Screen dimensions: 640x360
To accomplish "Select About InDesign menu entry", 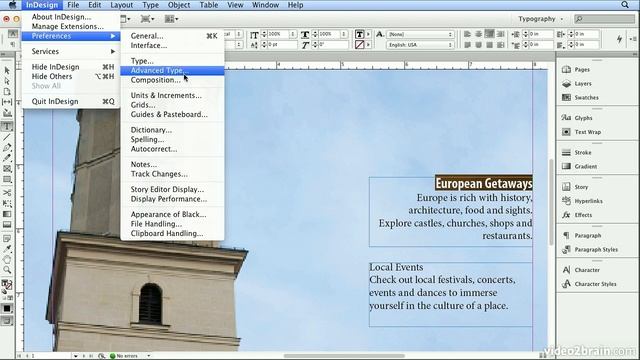I will coord(71,17).
